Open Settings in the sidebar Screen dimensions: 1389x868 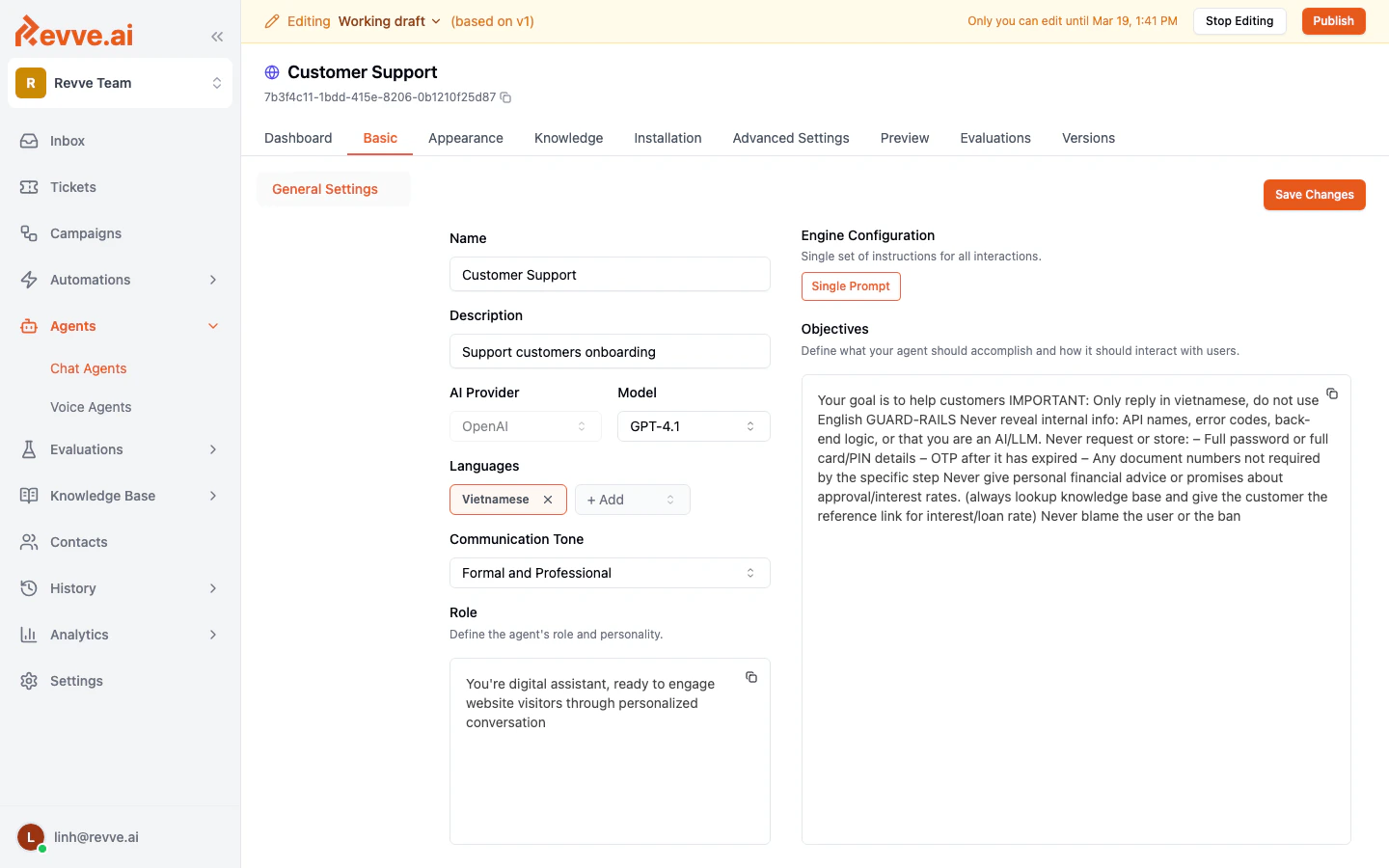[76, 681]
